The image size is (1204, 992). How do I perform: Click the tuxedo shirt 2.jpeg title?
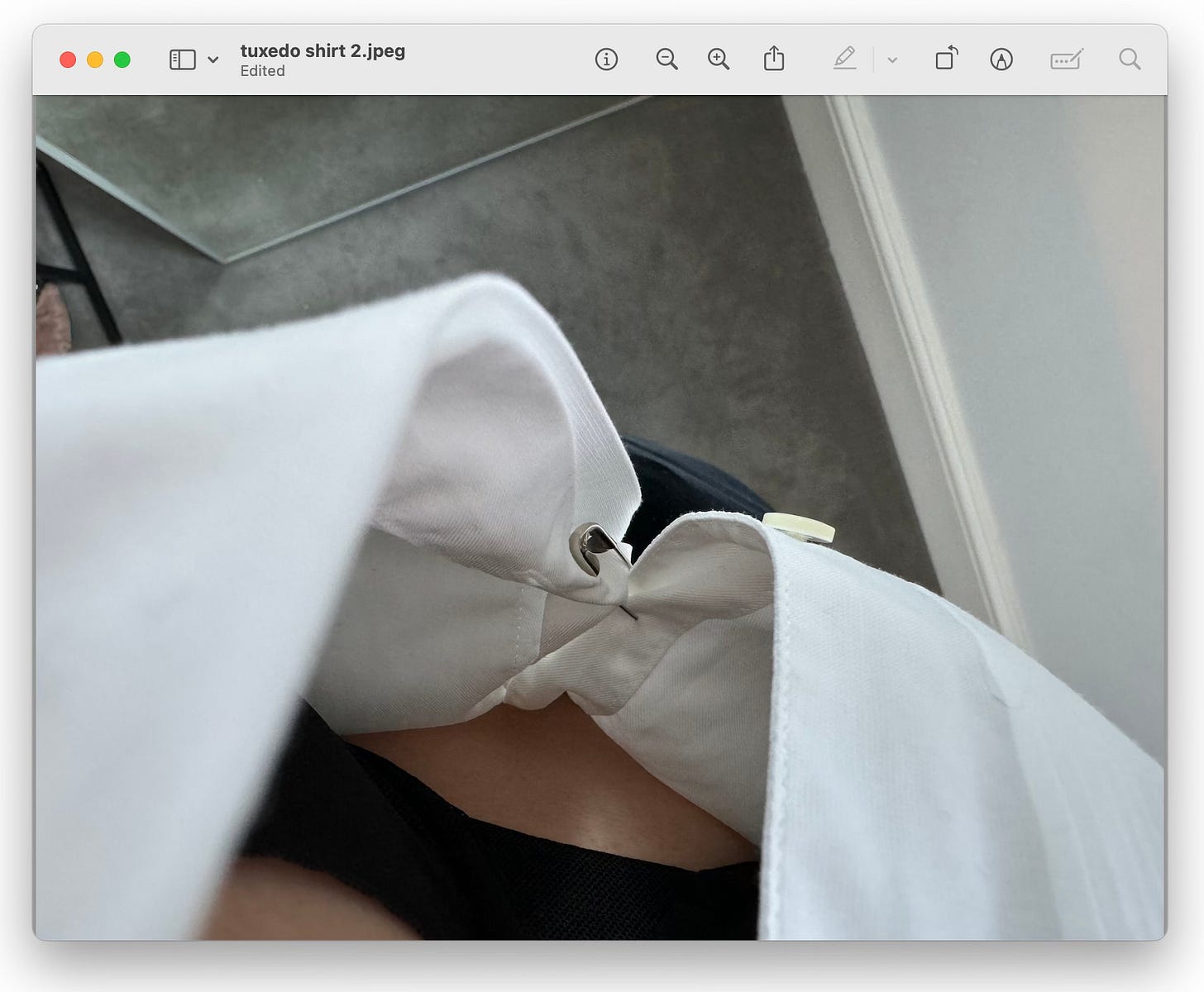(x=322, y=50)
